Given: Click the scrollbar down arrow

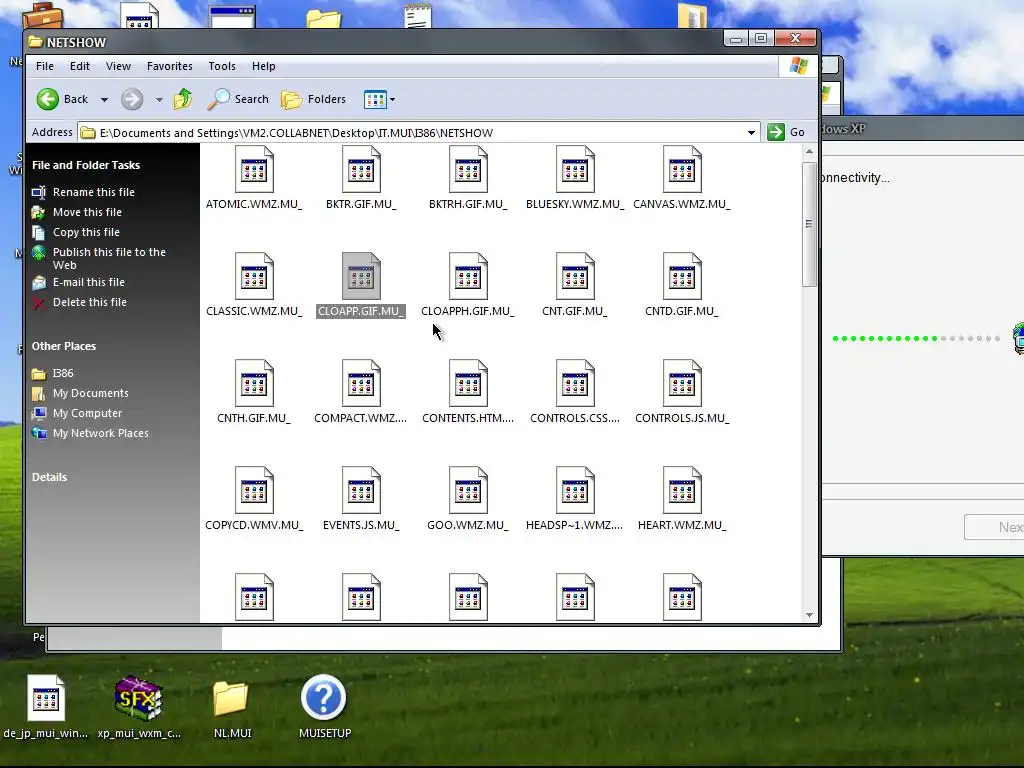Looking at the screenshot, I should [809, 615].
